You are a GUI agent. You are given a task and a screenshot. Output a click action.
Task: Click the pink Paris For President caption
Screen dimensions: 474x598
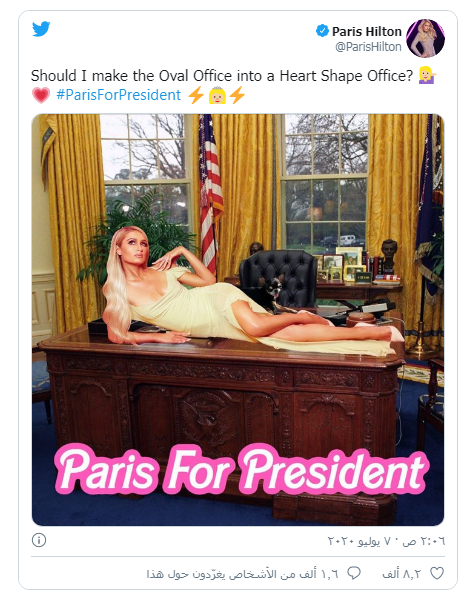point(242,469)
